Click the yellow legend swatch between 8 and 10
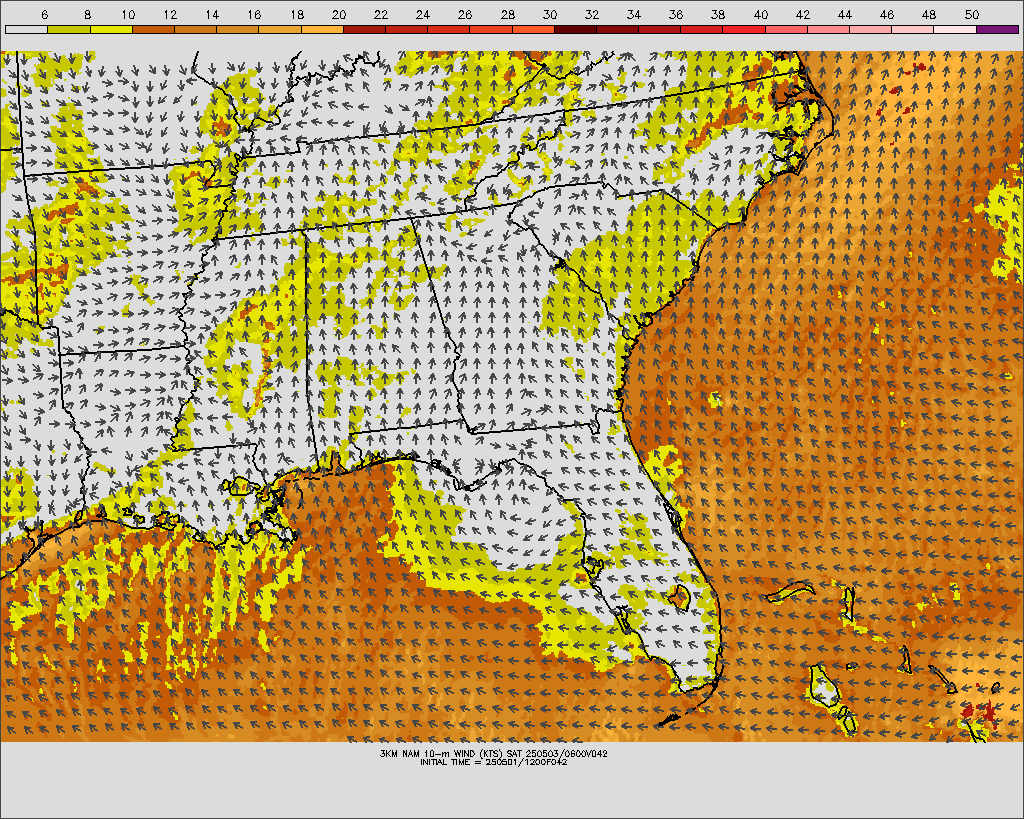 [111, 29]
